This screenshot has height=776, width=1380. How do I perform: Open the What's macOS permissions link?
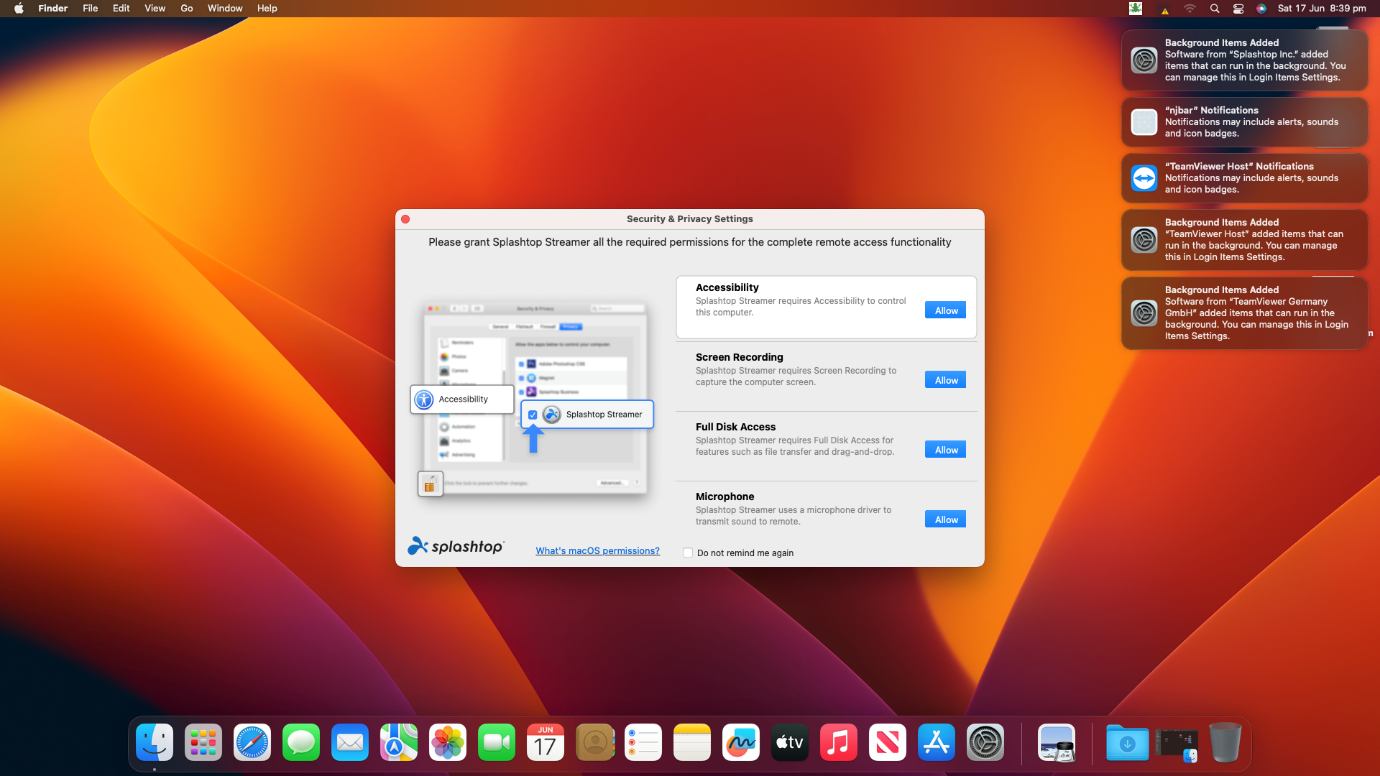[x=597, y=551]
